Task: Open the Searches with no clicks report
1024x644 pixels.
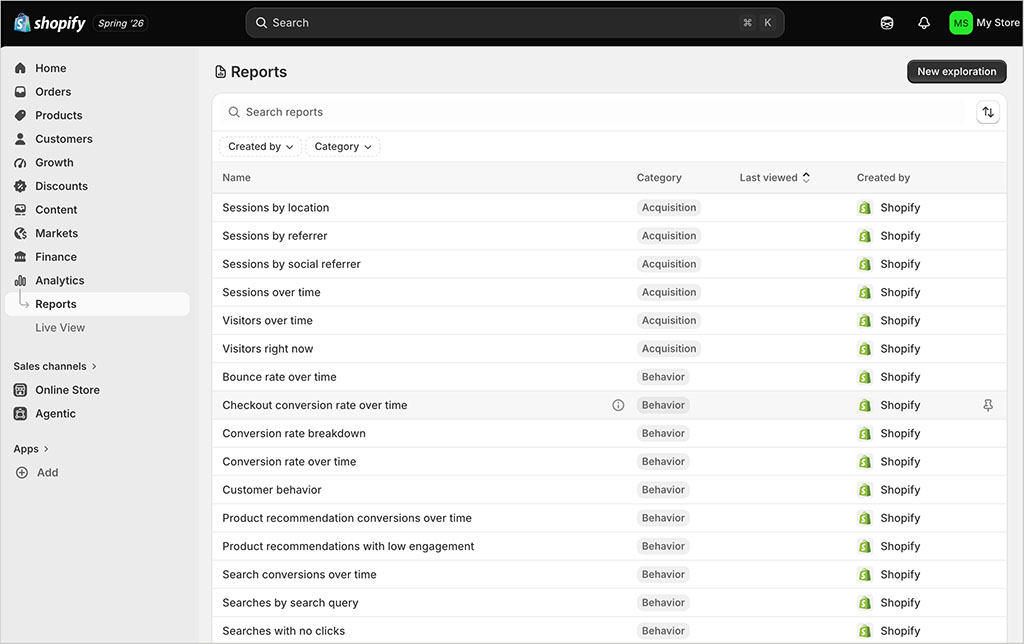Action: coord(283,631)
